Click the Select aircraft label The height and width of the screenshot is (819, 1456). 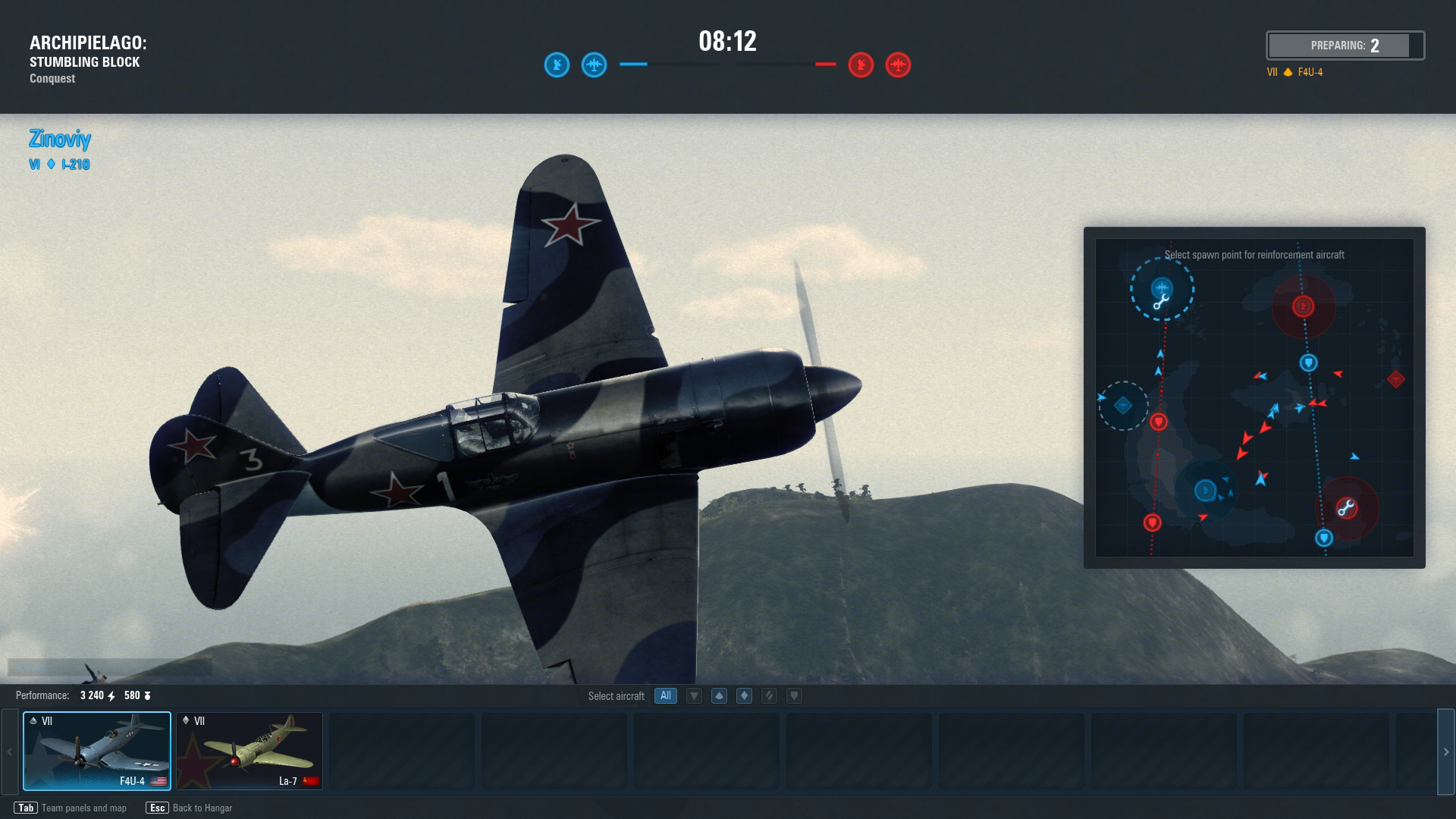point(616,696)
